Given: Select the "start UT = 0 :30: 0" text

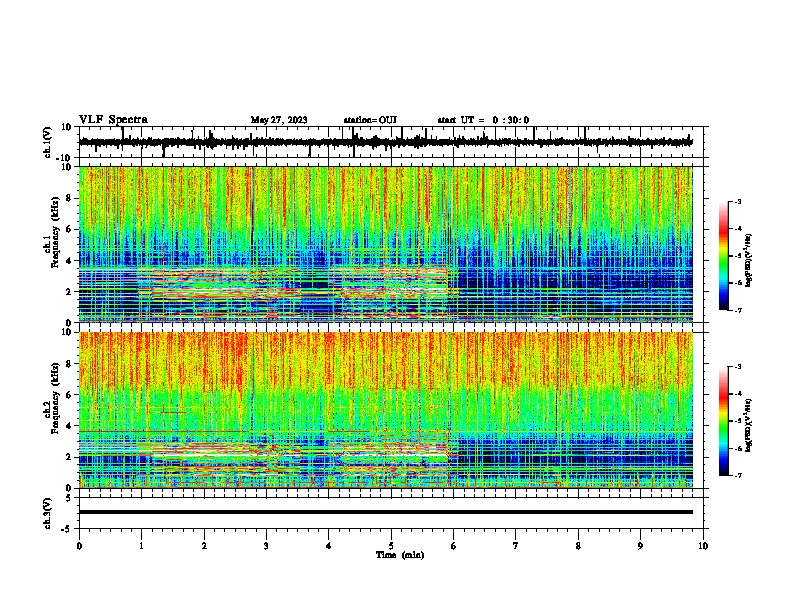Looking at the screenshot, I should point(483,120).
